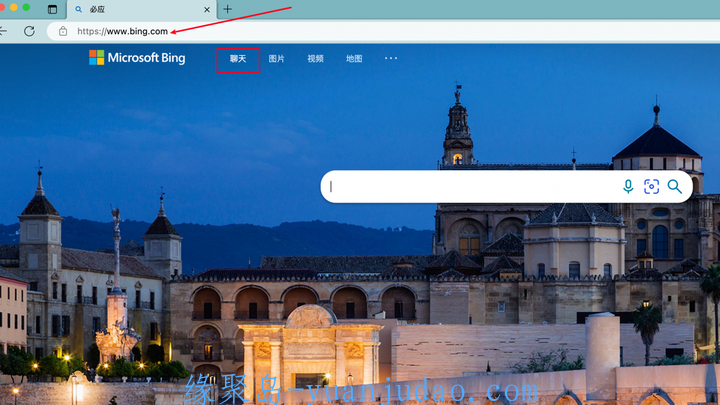
Task: Click the address bar URL www.bing.com
Action: click(x=122, y=31)
